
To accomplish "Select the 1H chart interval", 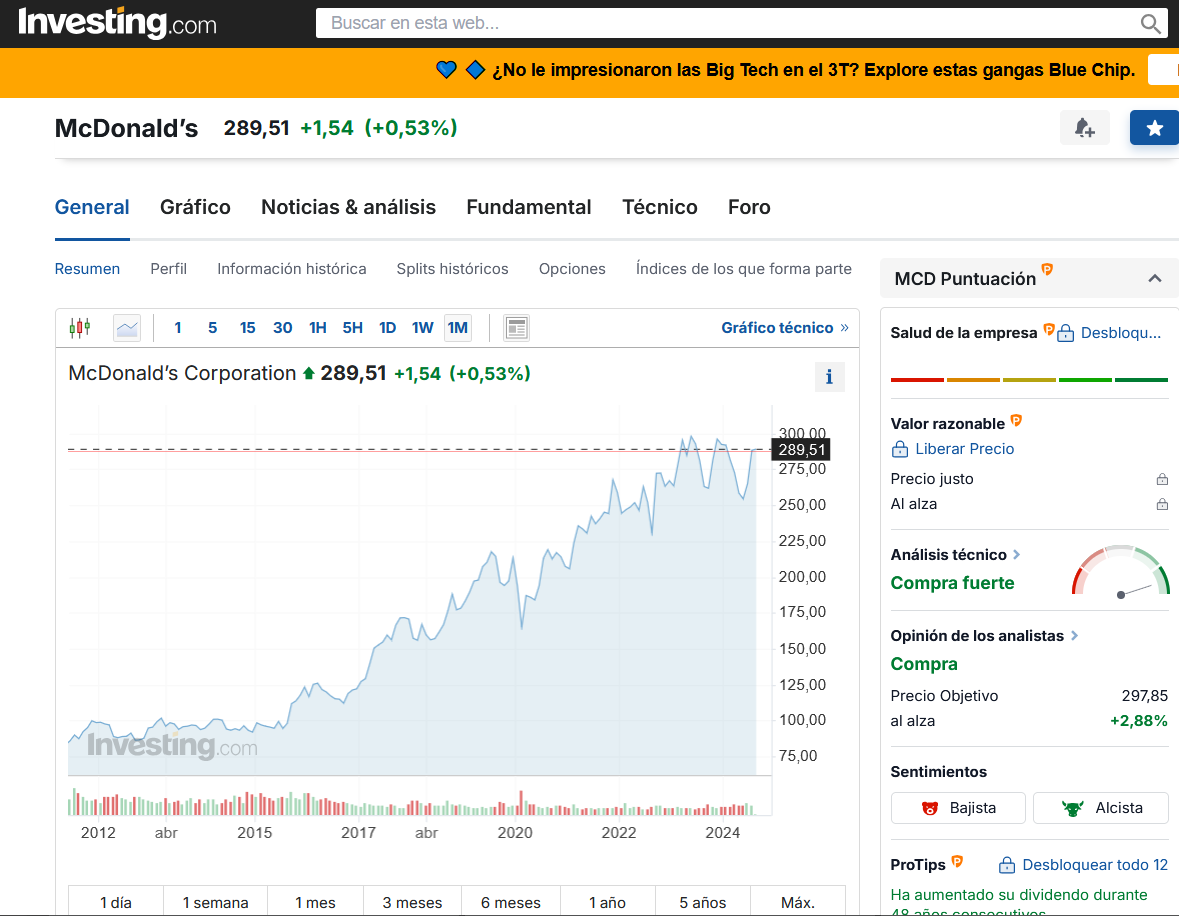I will (x=317, y=328).
